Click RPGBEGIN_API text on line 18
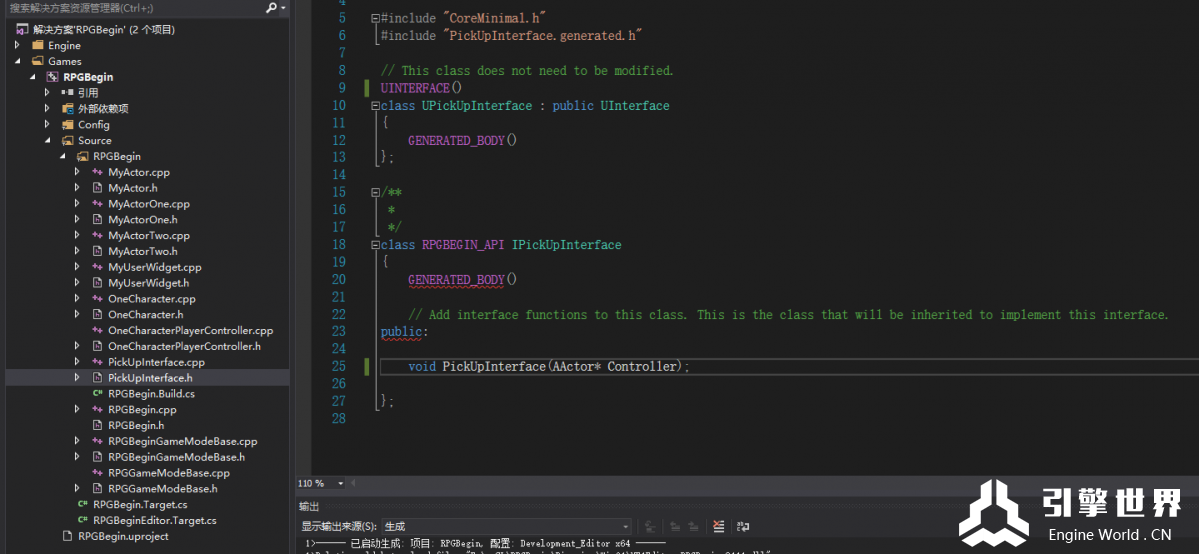Viewport: 1199px width, 554px height. (463, 245)
